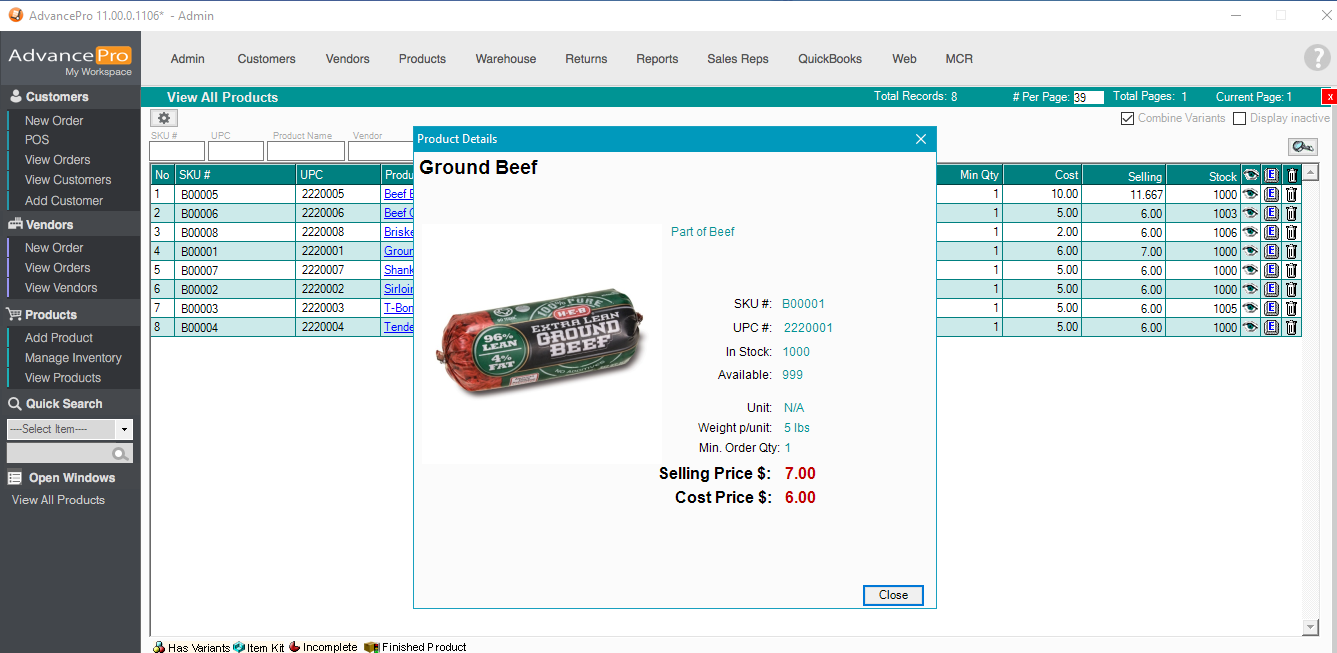This screenshot has height=653, width=1337.
Task: Click the scroll up arrow of the table scrollbar
Action: coord(1310,173)
